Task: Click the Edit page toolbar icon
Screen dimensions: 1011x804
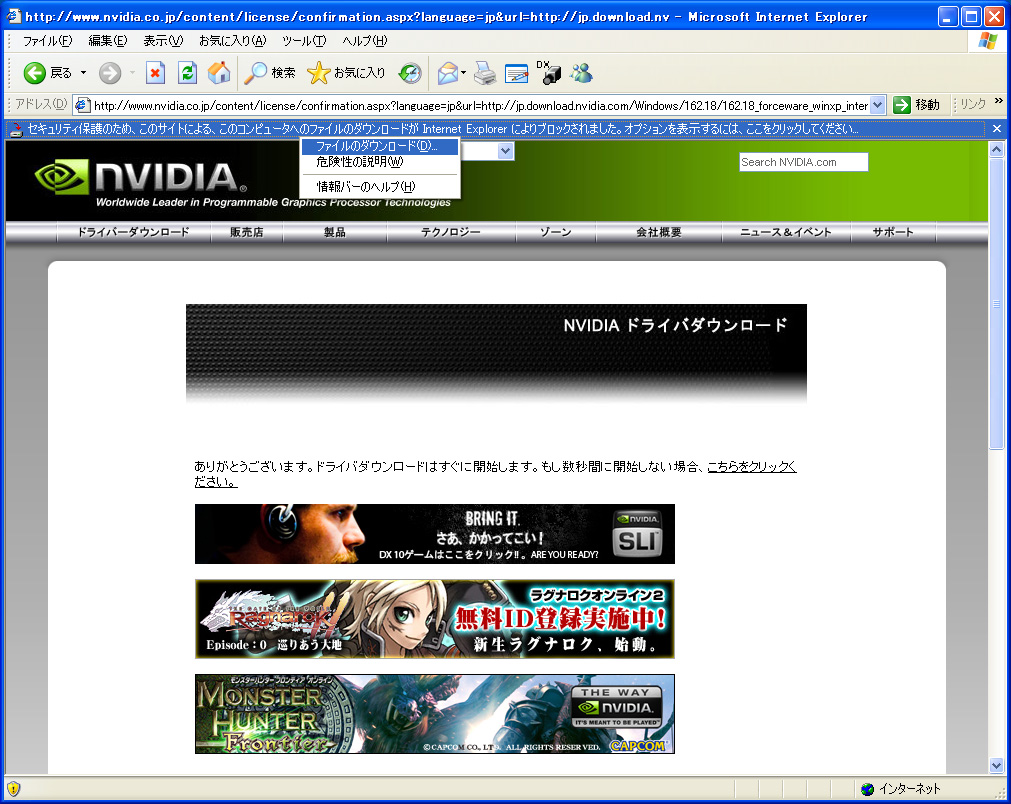Action: coord(516,74)
